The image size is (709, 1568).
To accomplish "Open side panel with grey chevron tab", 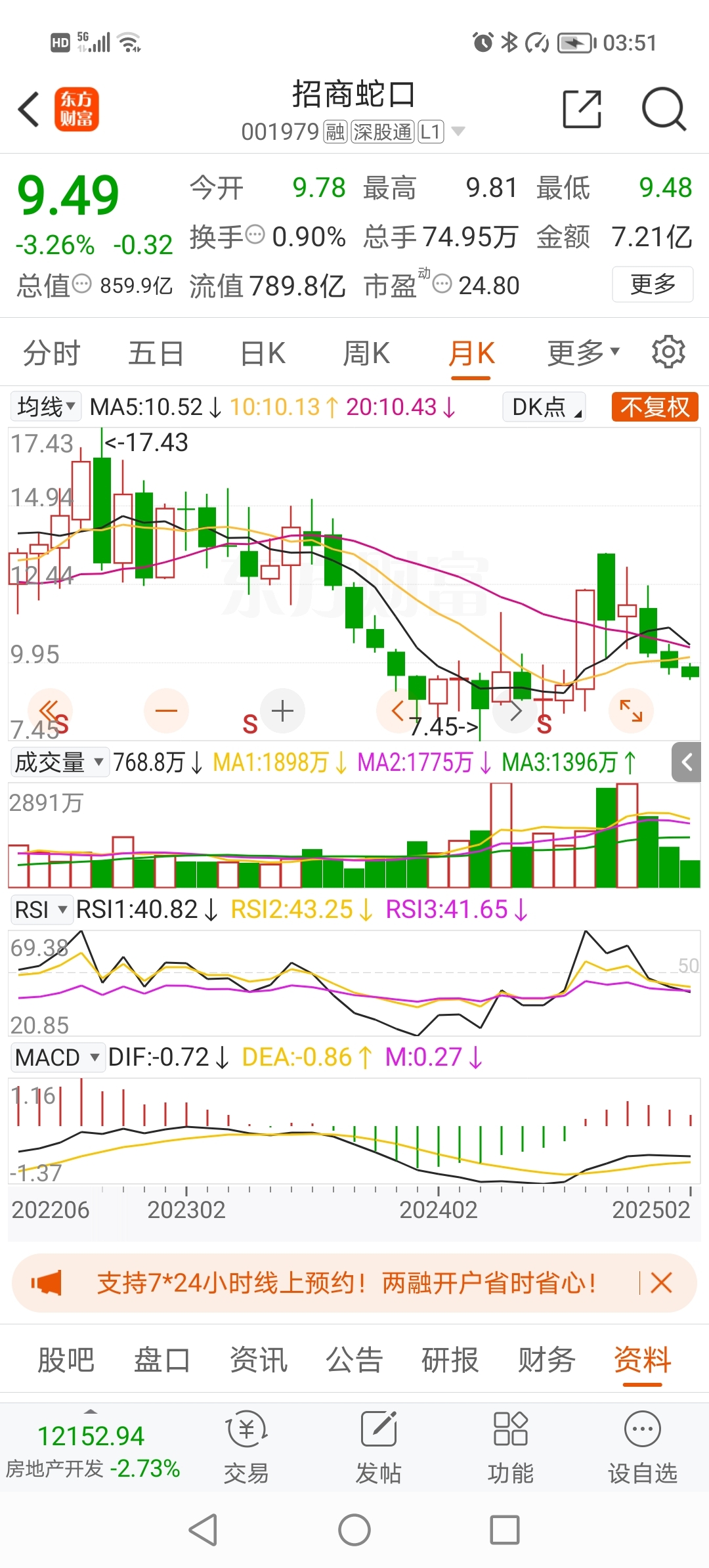I will click(687, 762).
